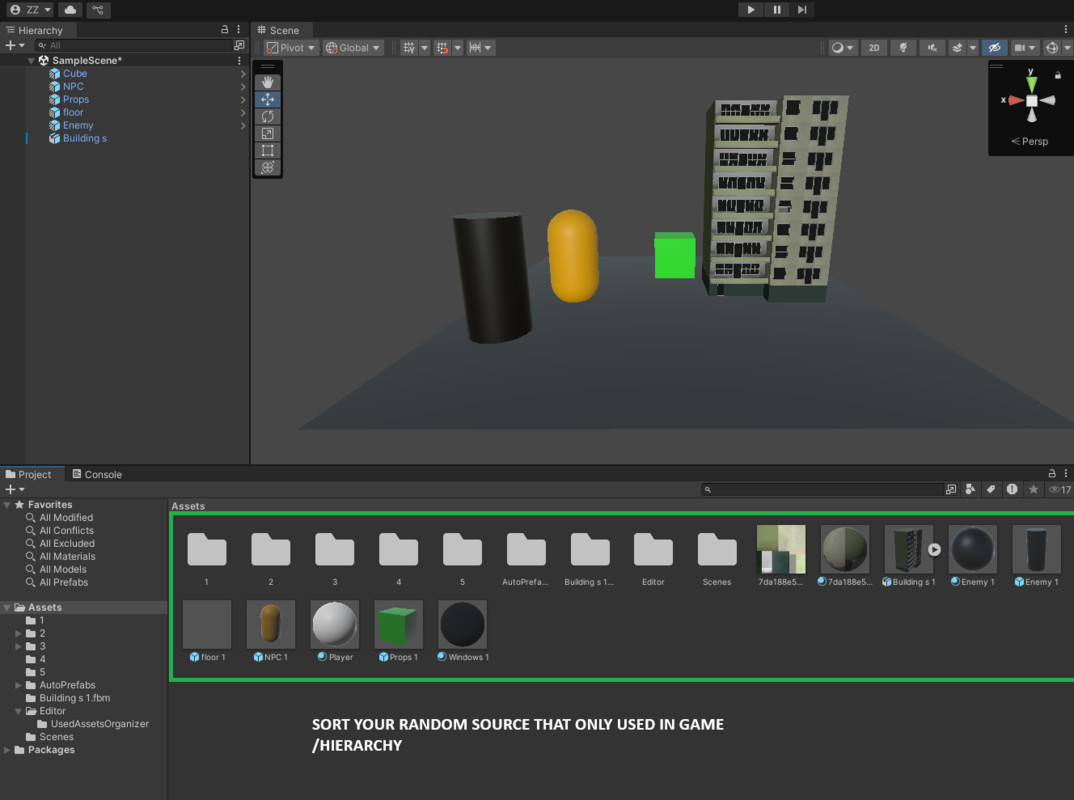Toggle hidden objects visibility in Scene view
Viewport: 1074px width, 800px height.
click(993, 48)
